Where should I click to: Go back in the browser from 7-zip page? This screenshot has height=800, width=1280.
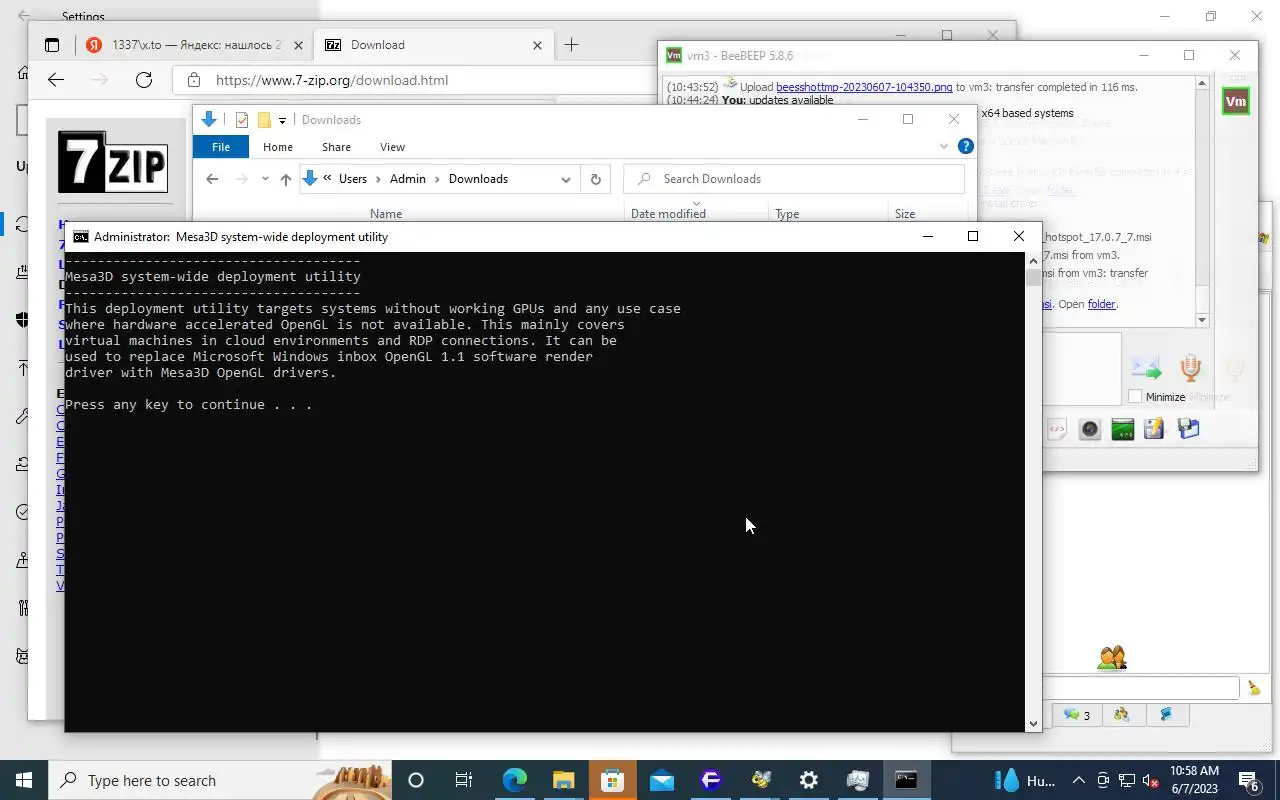56,80
